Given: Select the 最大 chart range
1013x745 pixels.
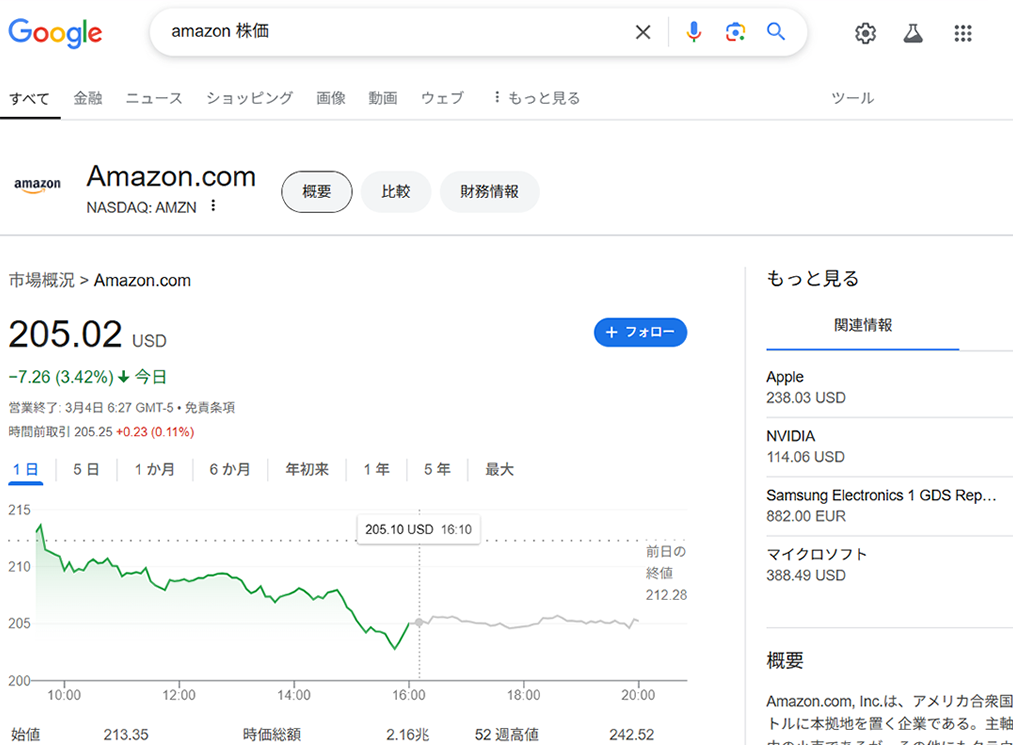Looking at the screenshot, I should [499, 470].
